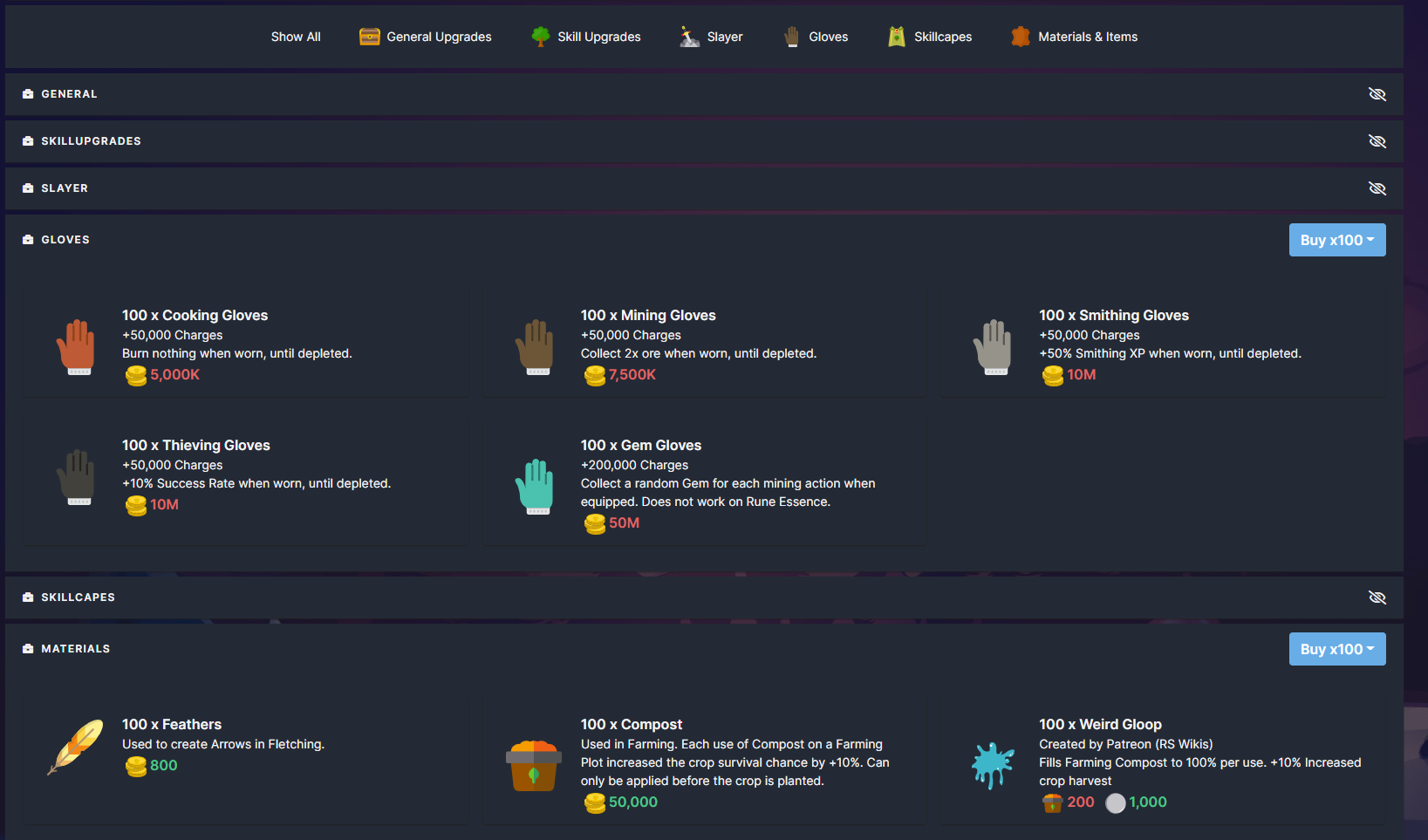Toggle visibility of the SKILLUPGRADES section
Image resolution: width=1428 pixels, height=840 pixels.
click(x=1377, y=140)
